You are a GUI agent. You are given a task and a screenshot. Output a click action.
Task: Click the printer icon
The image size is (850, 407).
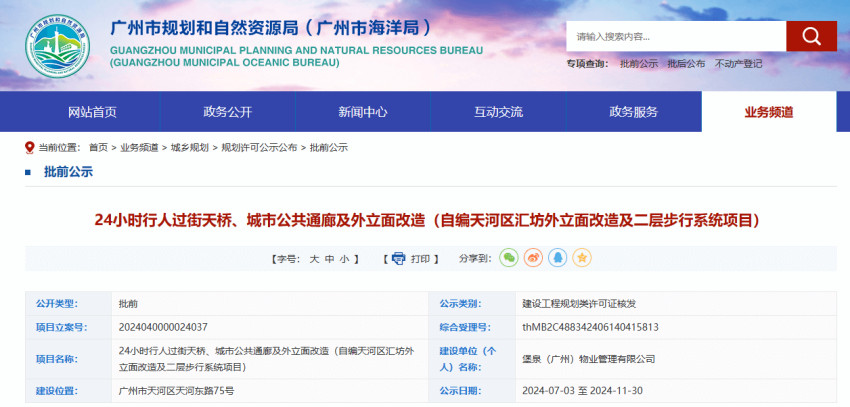tap(398, 259)
